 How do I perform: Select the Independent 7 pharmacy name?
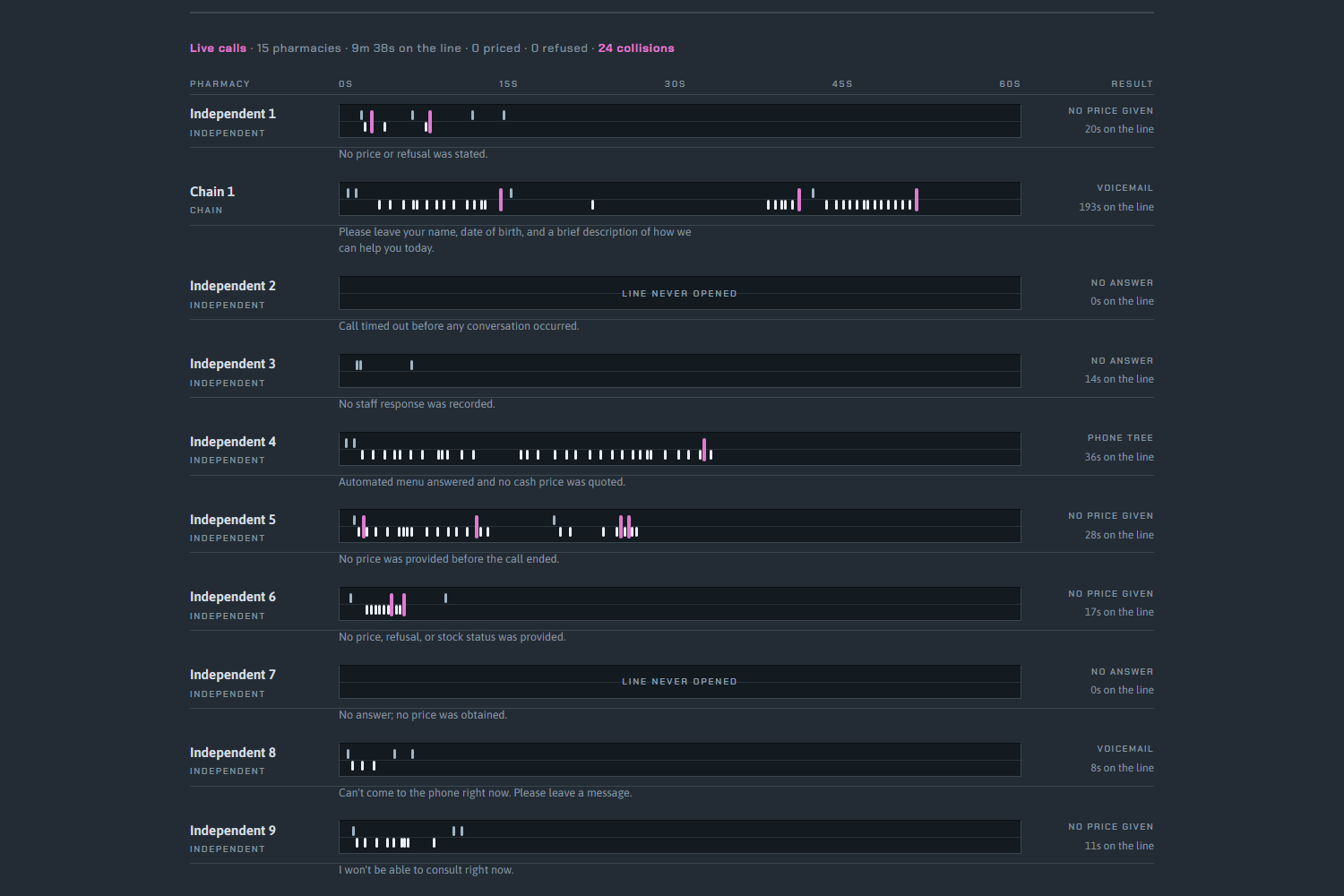point(233,675)
